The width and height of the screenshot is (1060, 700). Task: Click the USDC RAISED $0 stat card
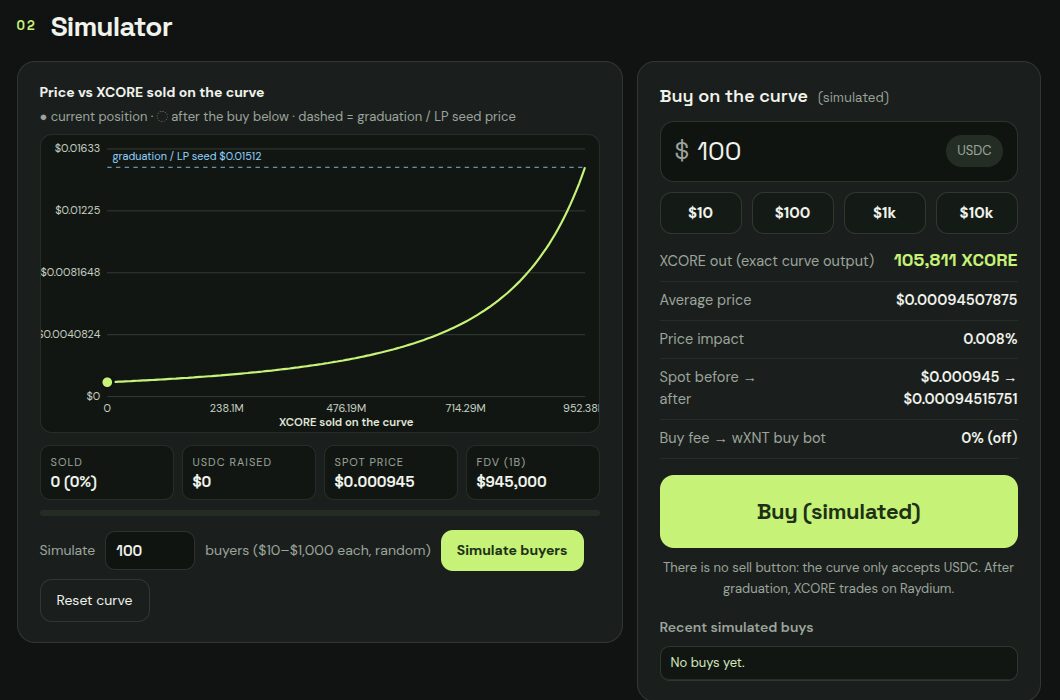pos(249,472)
